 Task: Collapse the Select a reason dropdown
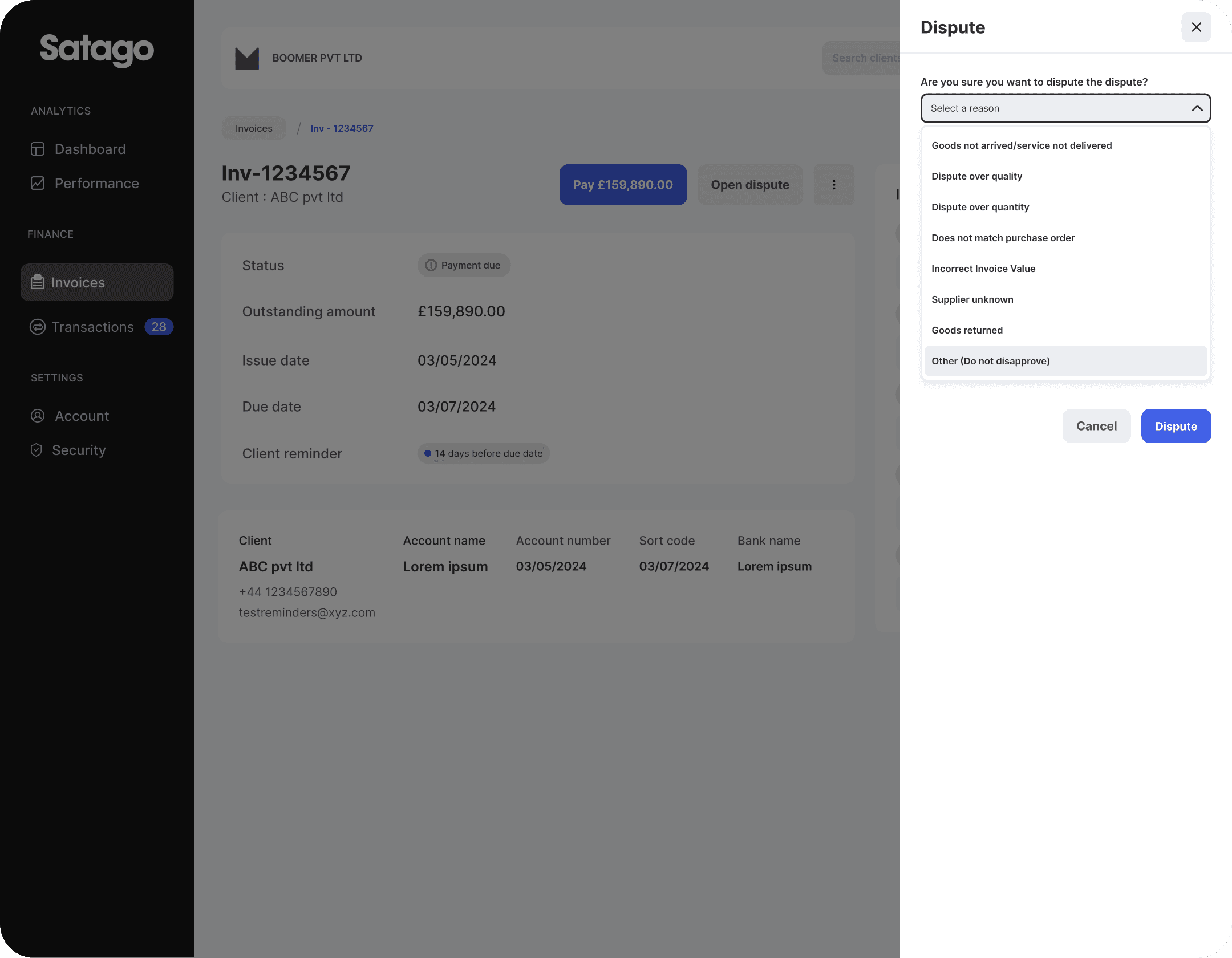point(1197,108)
